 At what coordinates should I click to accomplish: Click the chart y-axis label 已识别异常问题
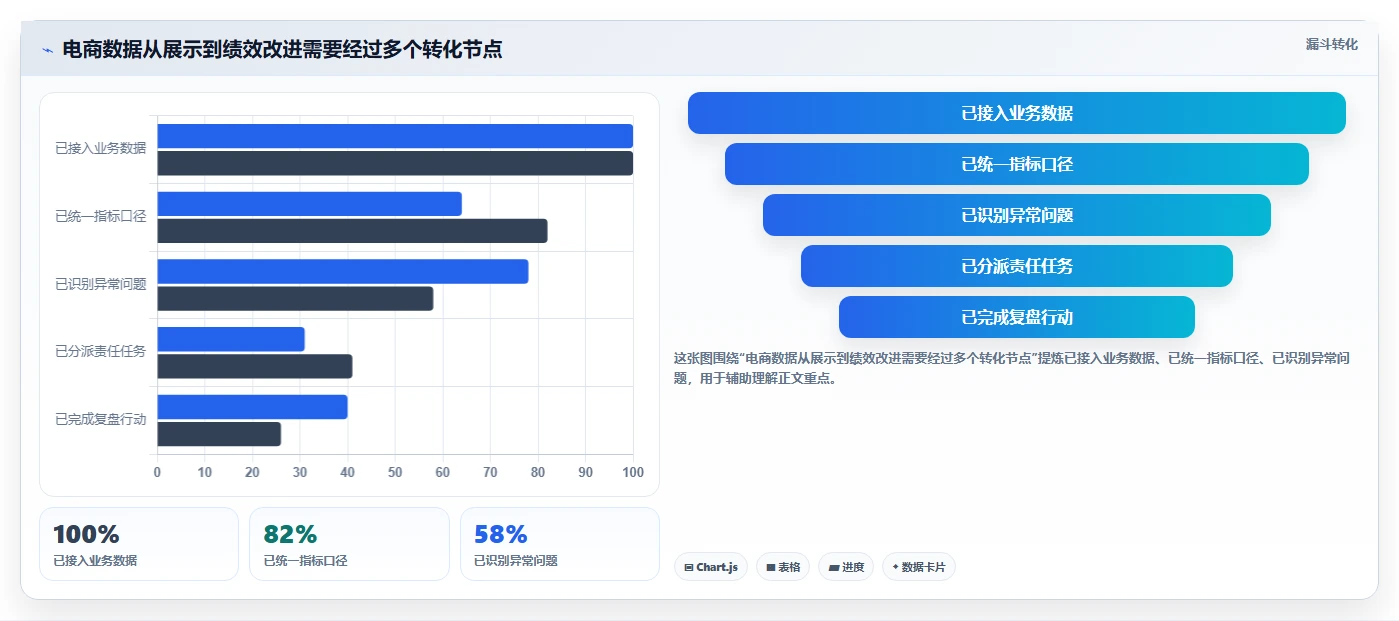point(101,284)
